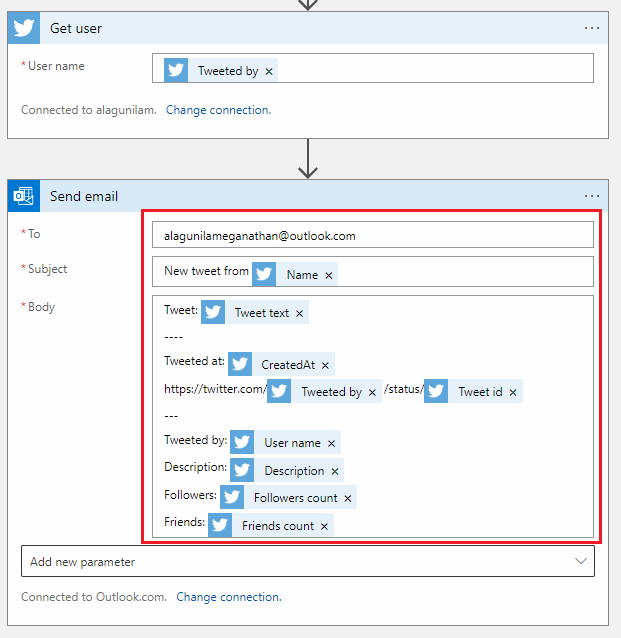Viewport: 621px width, 638px height.
Task: Click the To email address field
Action: [x=373, y=235]
